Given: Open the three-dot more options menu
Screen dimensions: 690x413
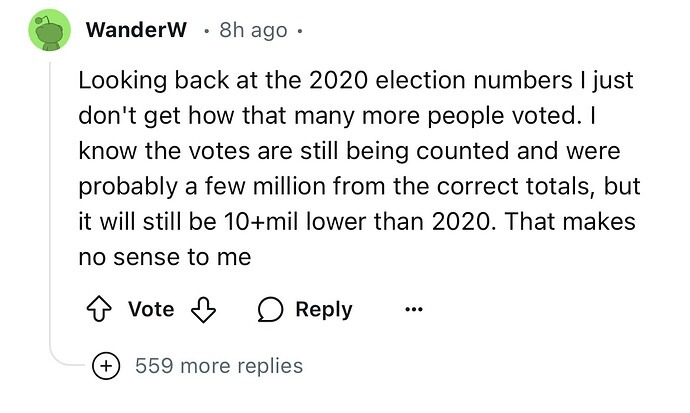Looking at the screenshot, I should [413, 310].
